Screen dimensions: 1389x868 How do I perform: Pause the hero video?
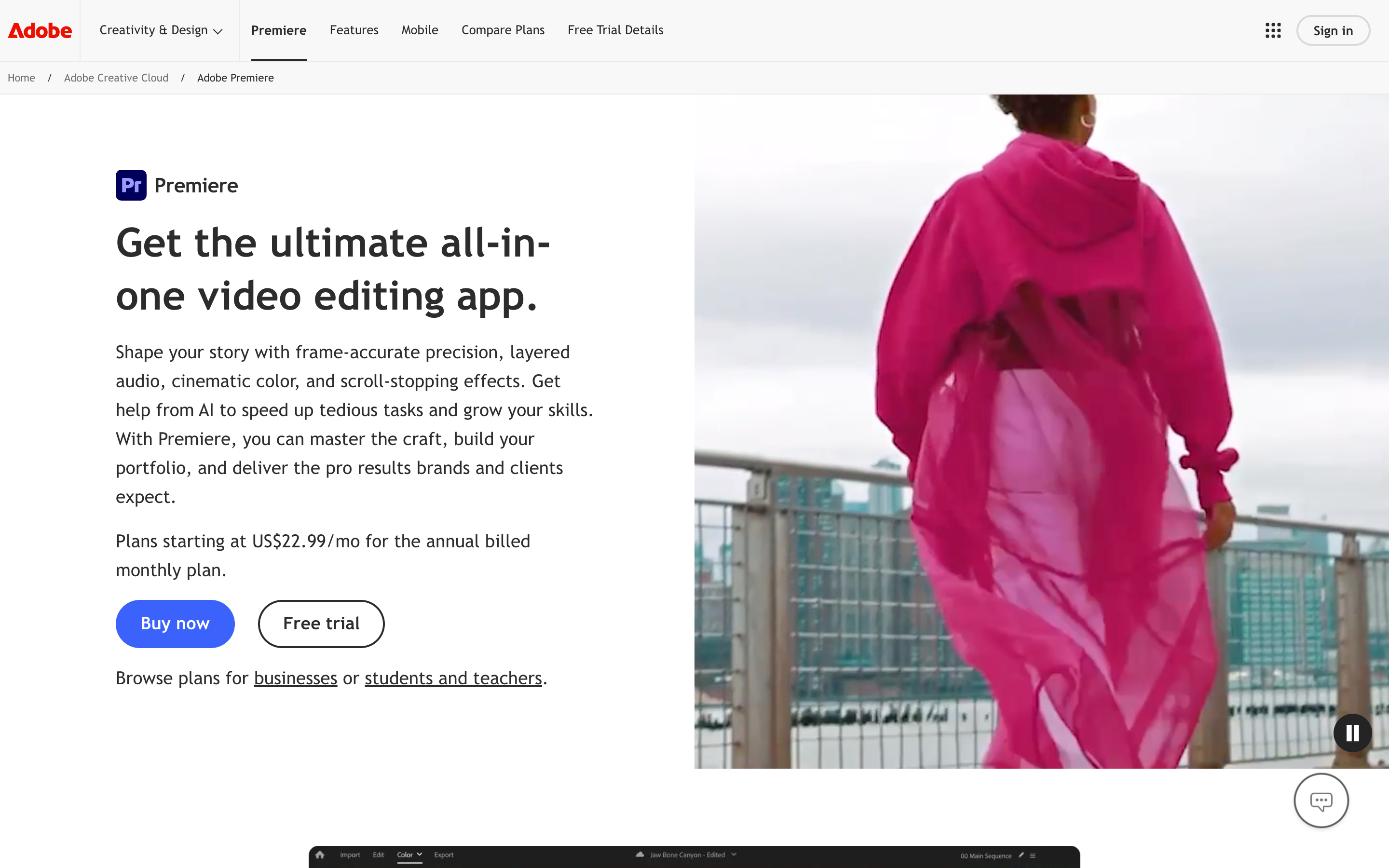(x=1352, y=732)
